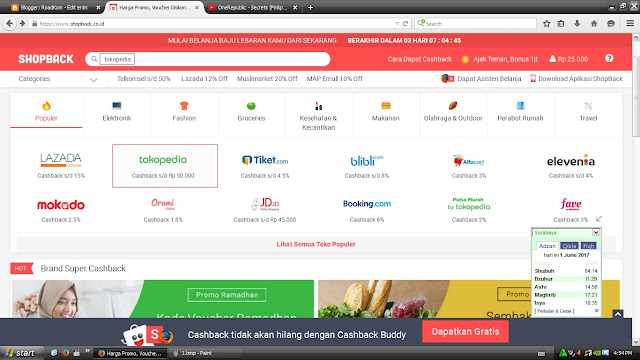
Task: Open a new browser tab
Action: 310,7
